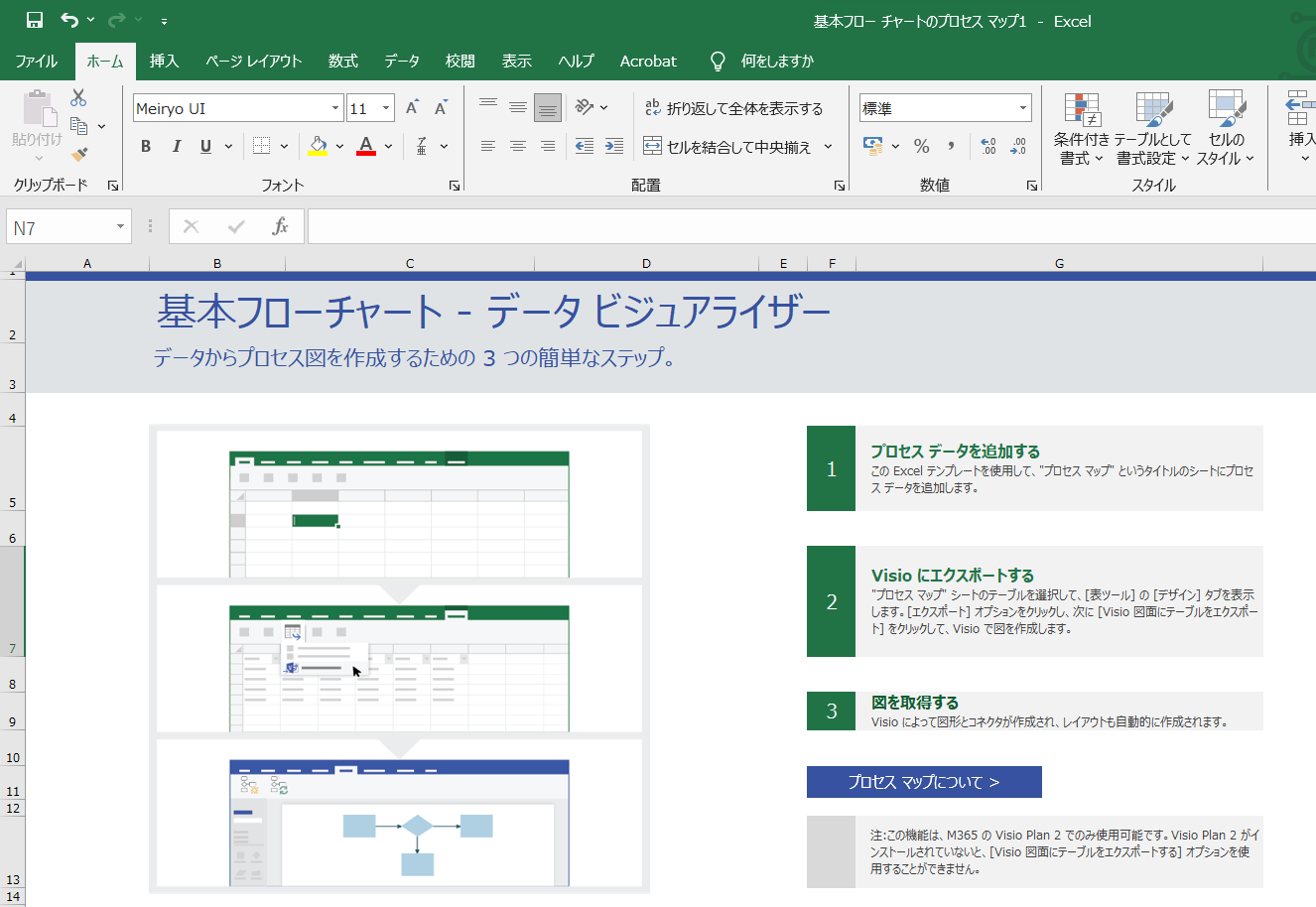Click the phonetic guide (ruby) icon

422,146
